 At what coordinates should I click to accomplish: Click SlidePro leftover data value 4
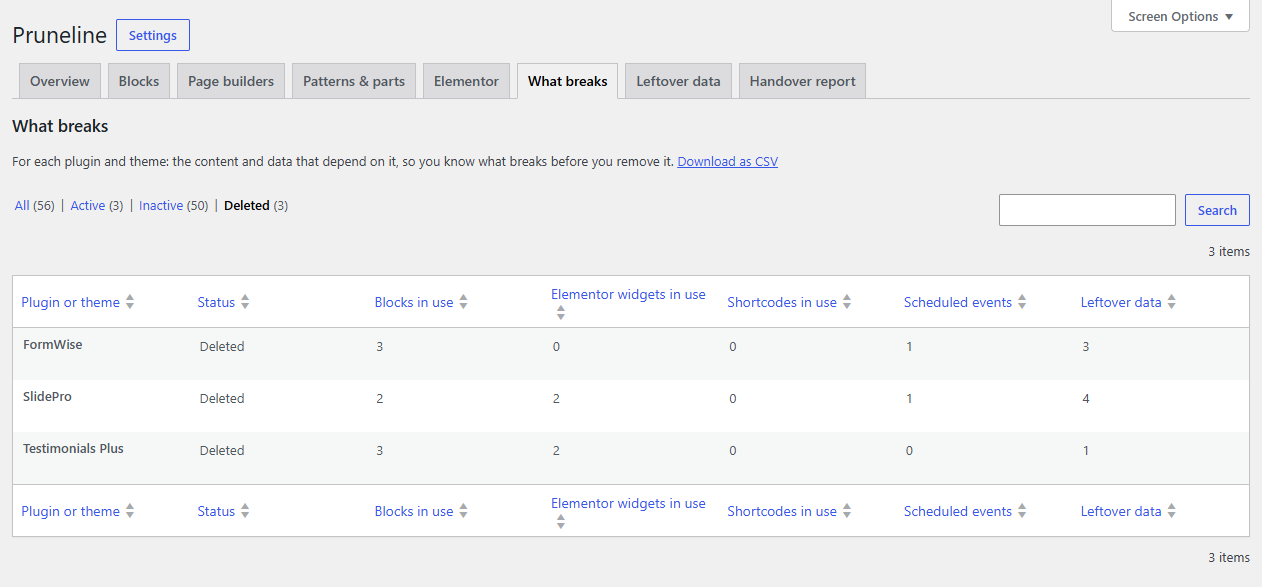coord(1086,398)
